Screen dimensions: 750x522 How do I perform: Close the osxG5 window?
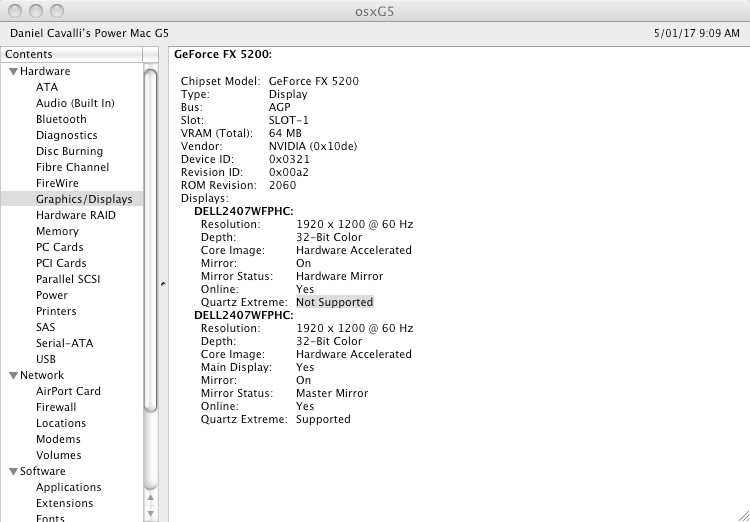(15, 11)
